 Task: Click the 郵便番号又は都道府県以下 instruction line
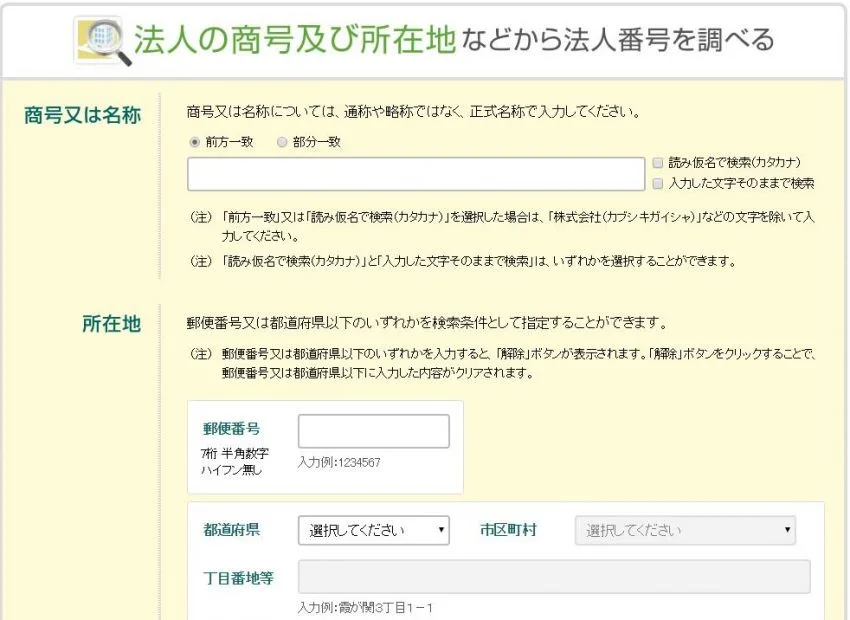click(427, 323)
